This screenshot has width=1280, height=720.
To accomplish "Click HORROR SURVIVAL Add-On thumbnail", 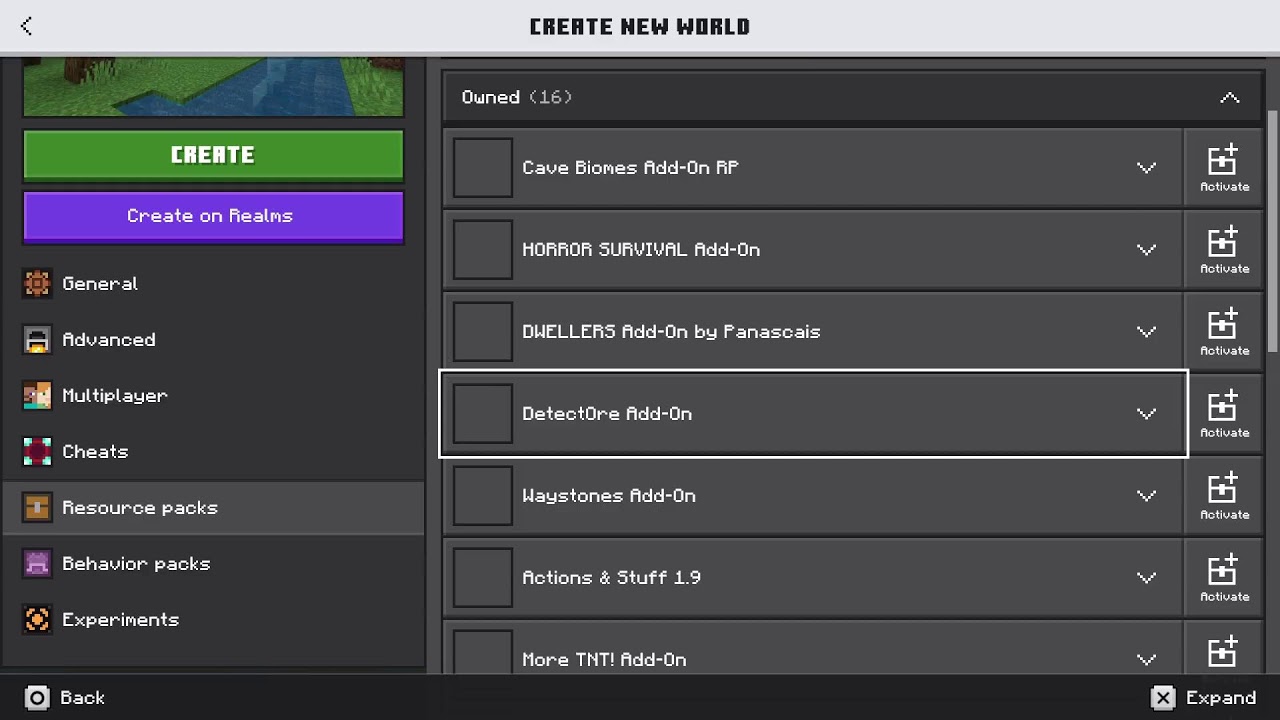I will click(483, 250).
